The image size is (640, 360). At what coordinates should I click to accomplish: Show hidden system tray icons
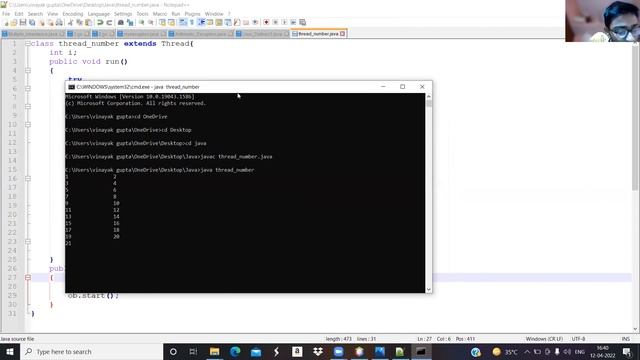point(527,351)
